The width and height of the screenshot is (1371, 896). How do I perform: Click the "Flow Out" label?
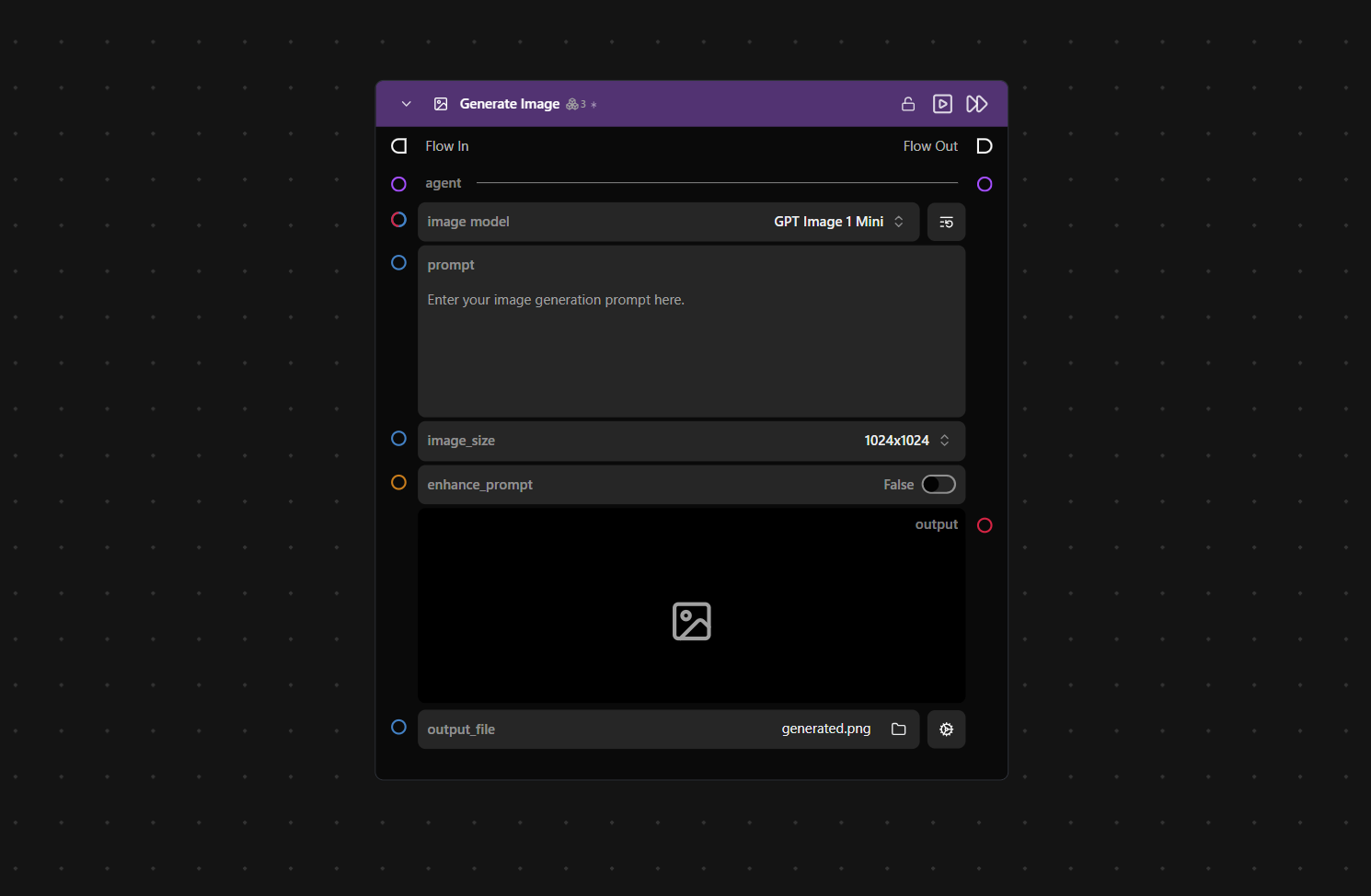[930, 146]
